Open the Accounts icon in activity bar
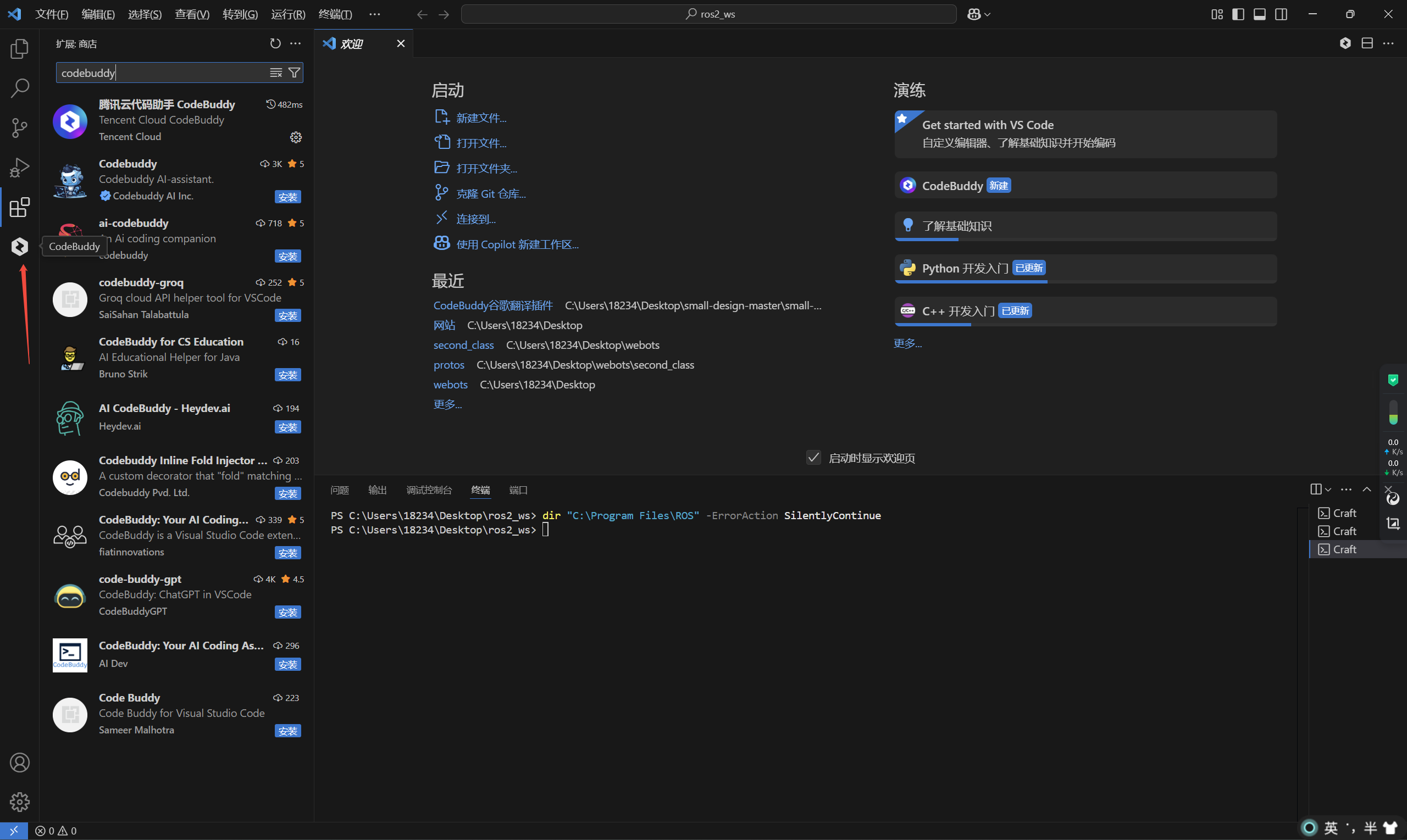This screenshot has height=840, width=1407. coord(19,763)
